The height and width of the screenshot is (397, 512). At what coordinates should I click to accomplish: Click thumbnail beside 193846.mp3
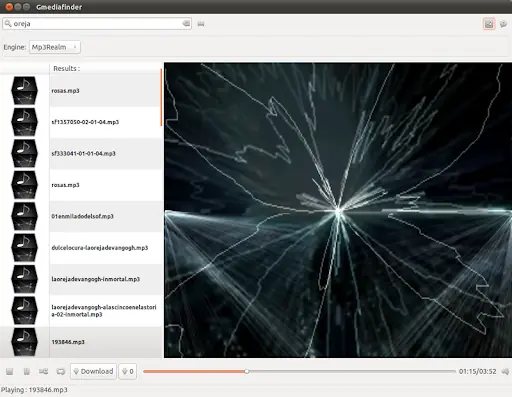coord(24,342)
